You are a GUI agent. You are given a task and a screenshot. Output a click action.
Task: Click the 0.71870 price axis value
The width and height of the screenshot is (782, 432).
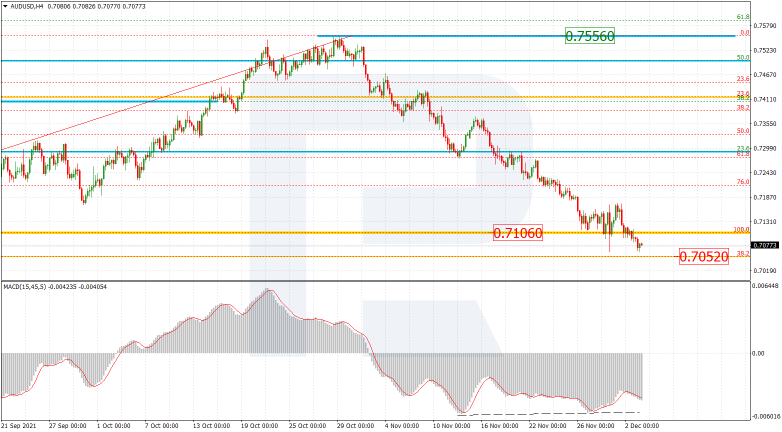(765, 197)
